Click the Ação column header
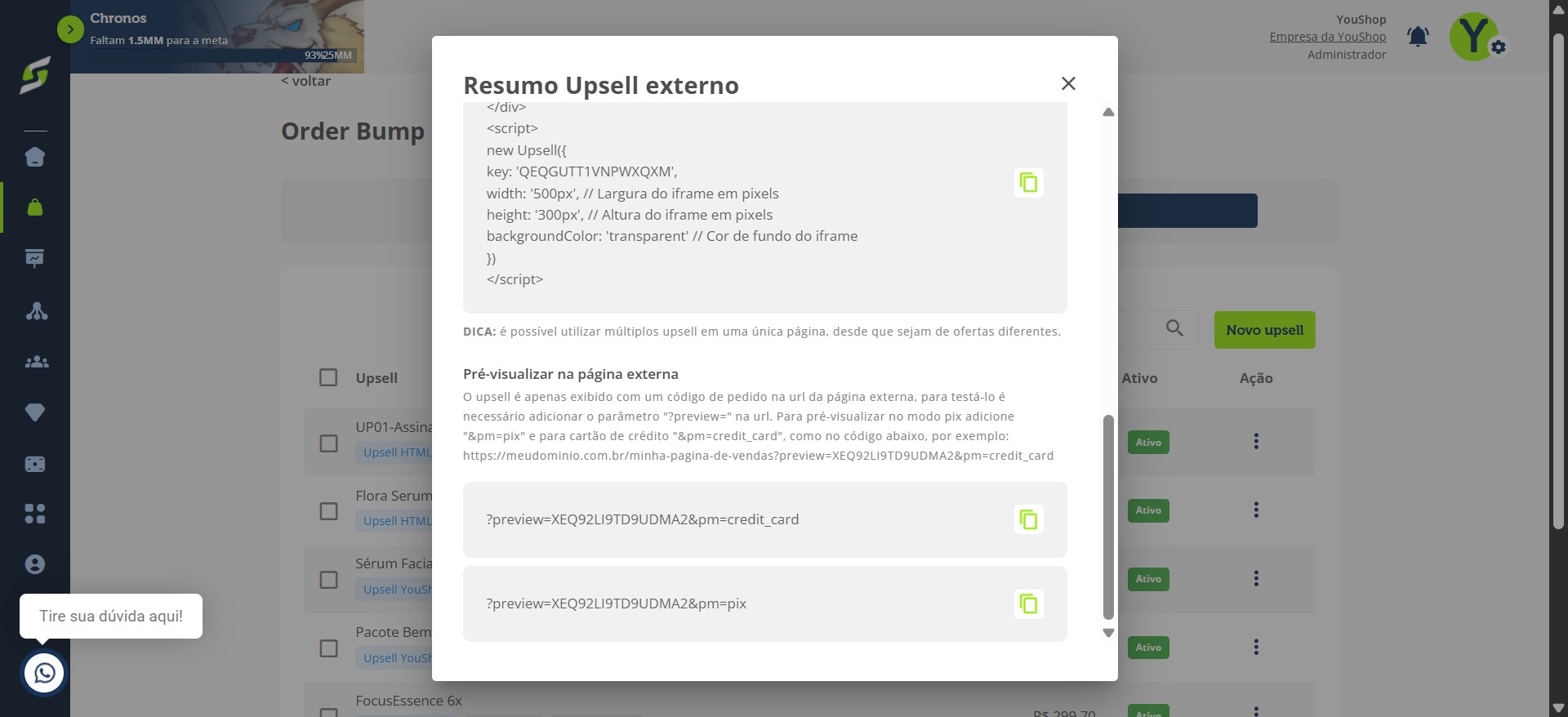This screenshot has width=1568, height=717. (x=1256, y=378)
